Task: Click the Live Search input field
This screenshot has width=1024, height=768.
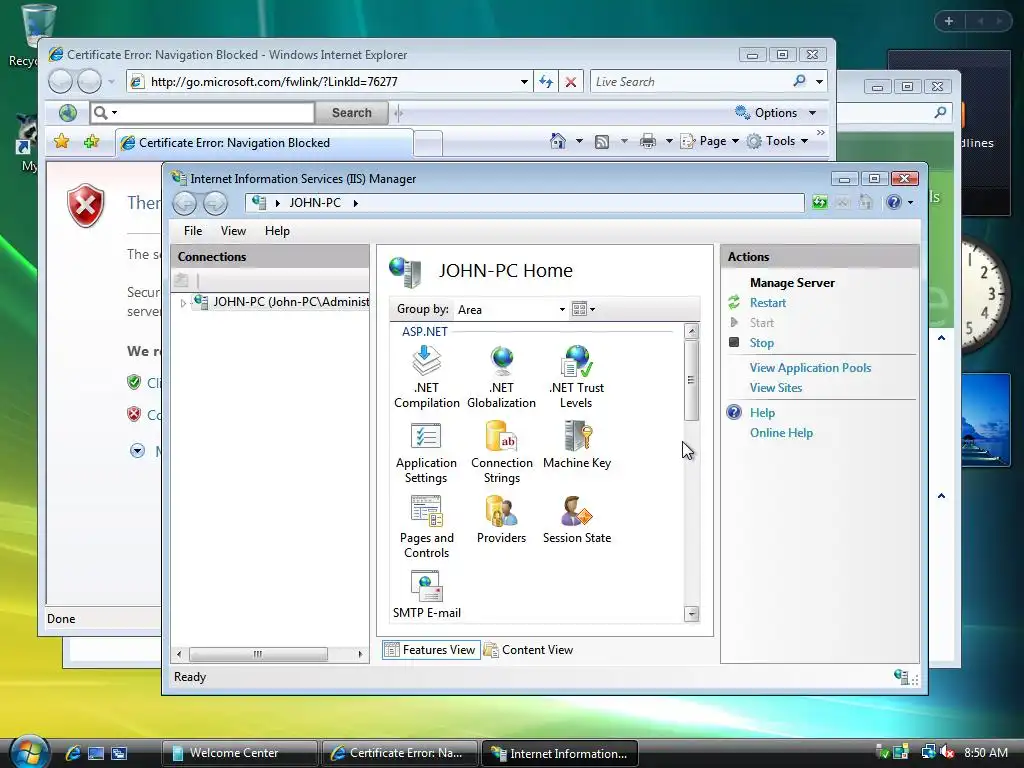Action: click(x=689, y=82)
